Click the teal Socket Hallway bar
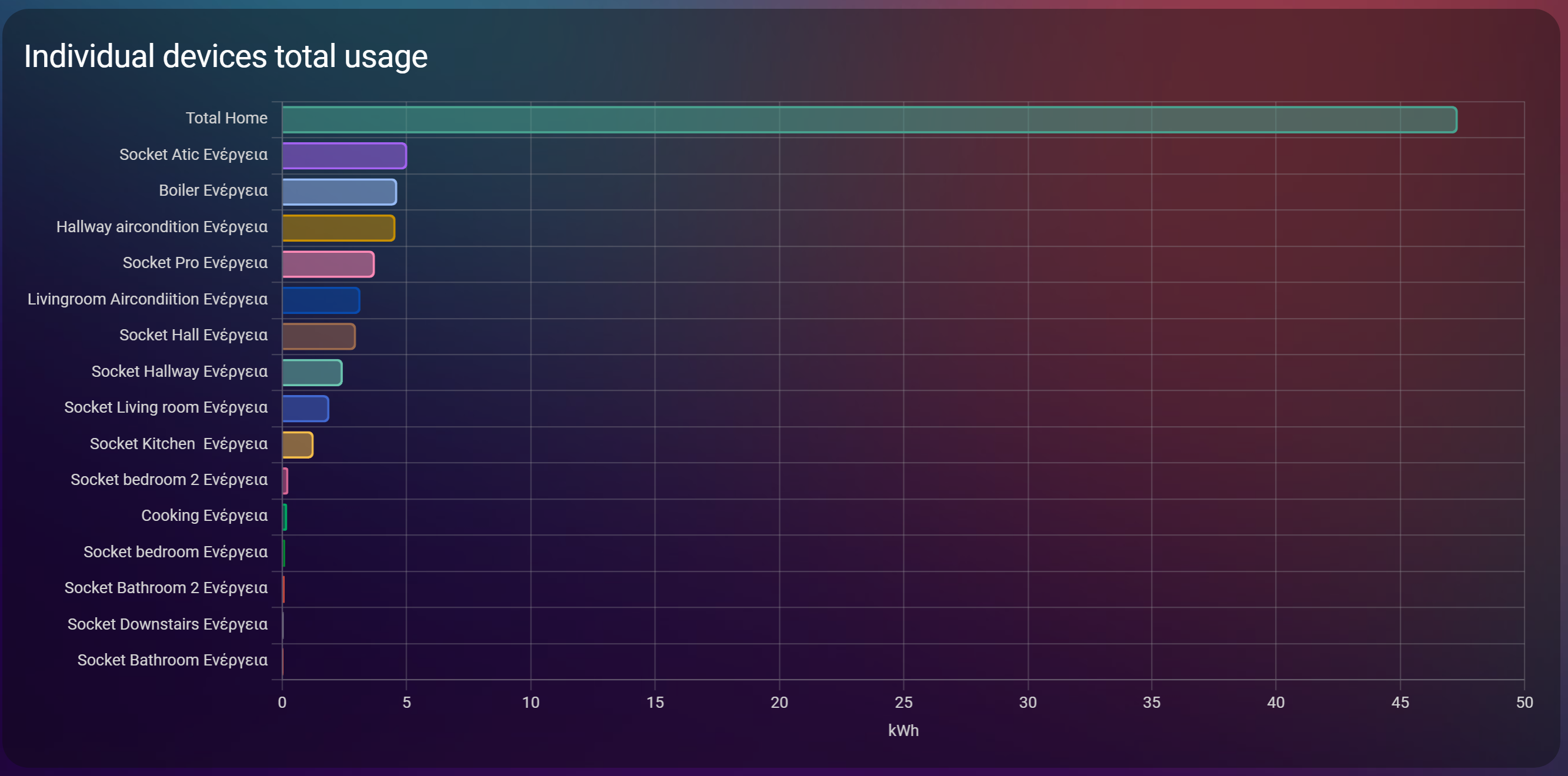Viewport: 1568px width, 776px height. [x=312, y=373]
